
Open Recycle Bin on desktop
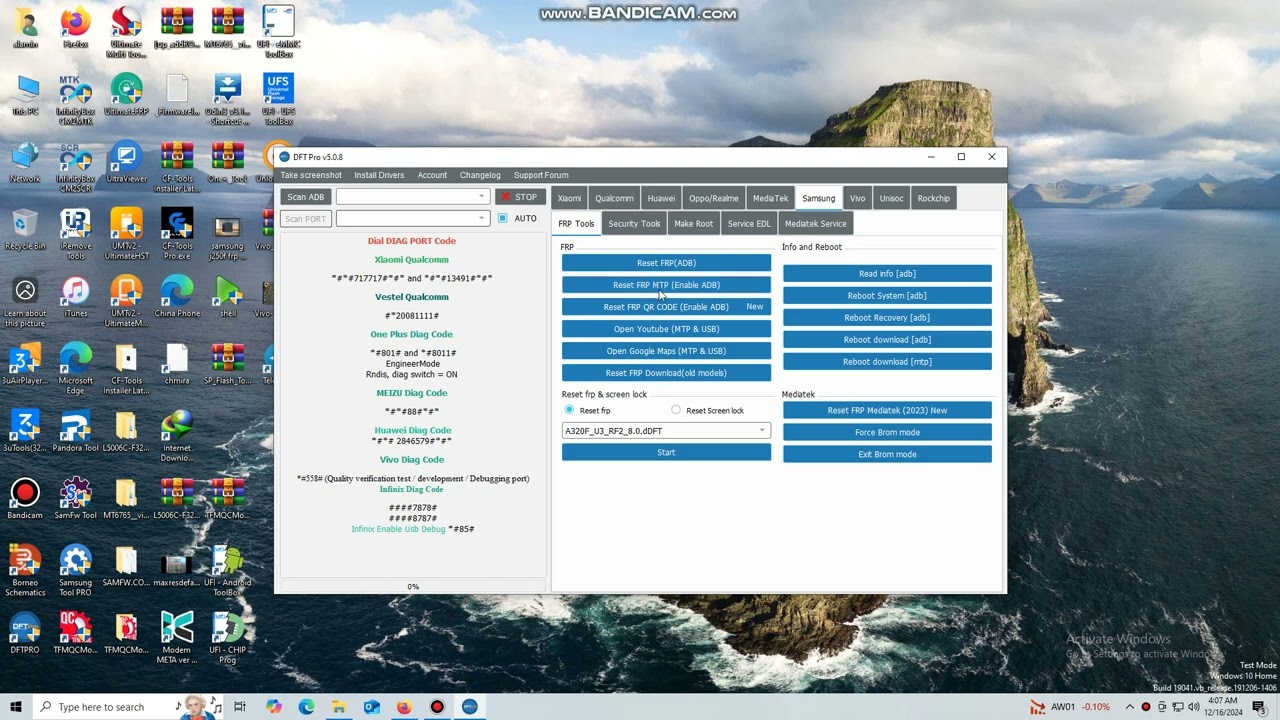(x=25, y=230)
